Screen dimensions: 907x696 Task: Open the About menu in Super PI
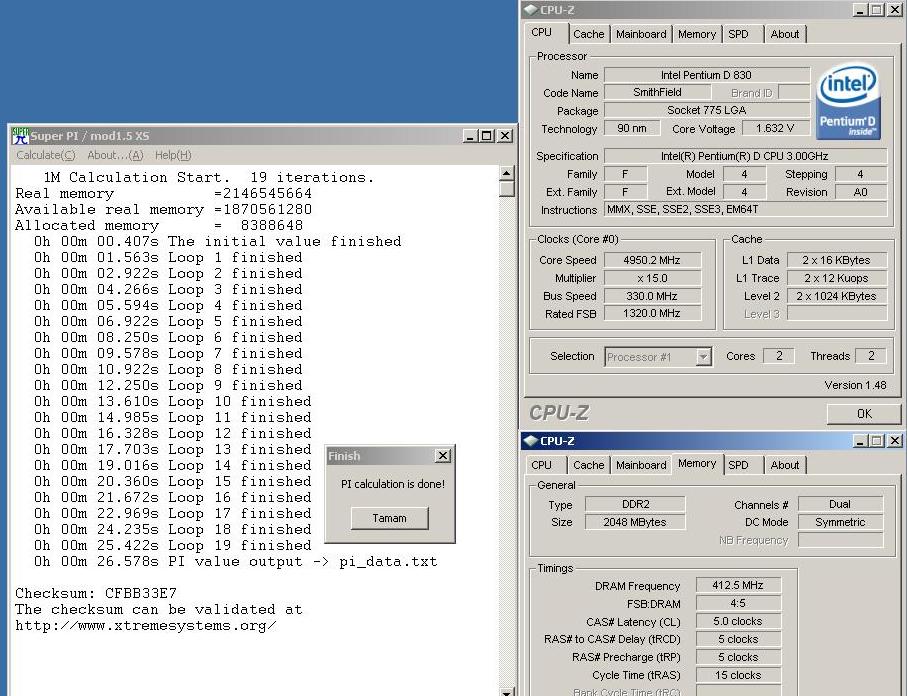click(115, 155)
